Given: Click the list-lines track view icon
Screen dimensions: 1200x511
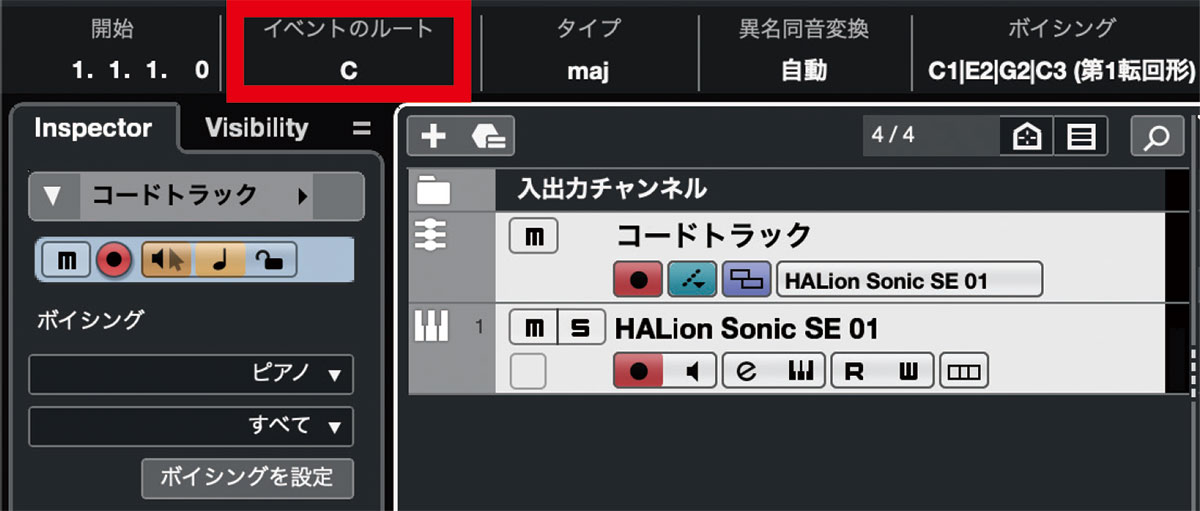Looking at the screenshot, I should click(x=1081, y=136).
